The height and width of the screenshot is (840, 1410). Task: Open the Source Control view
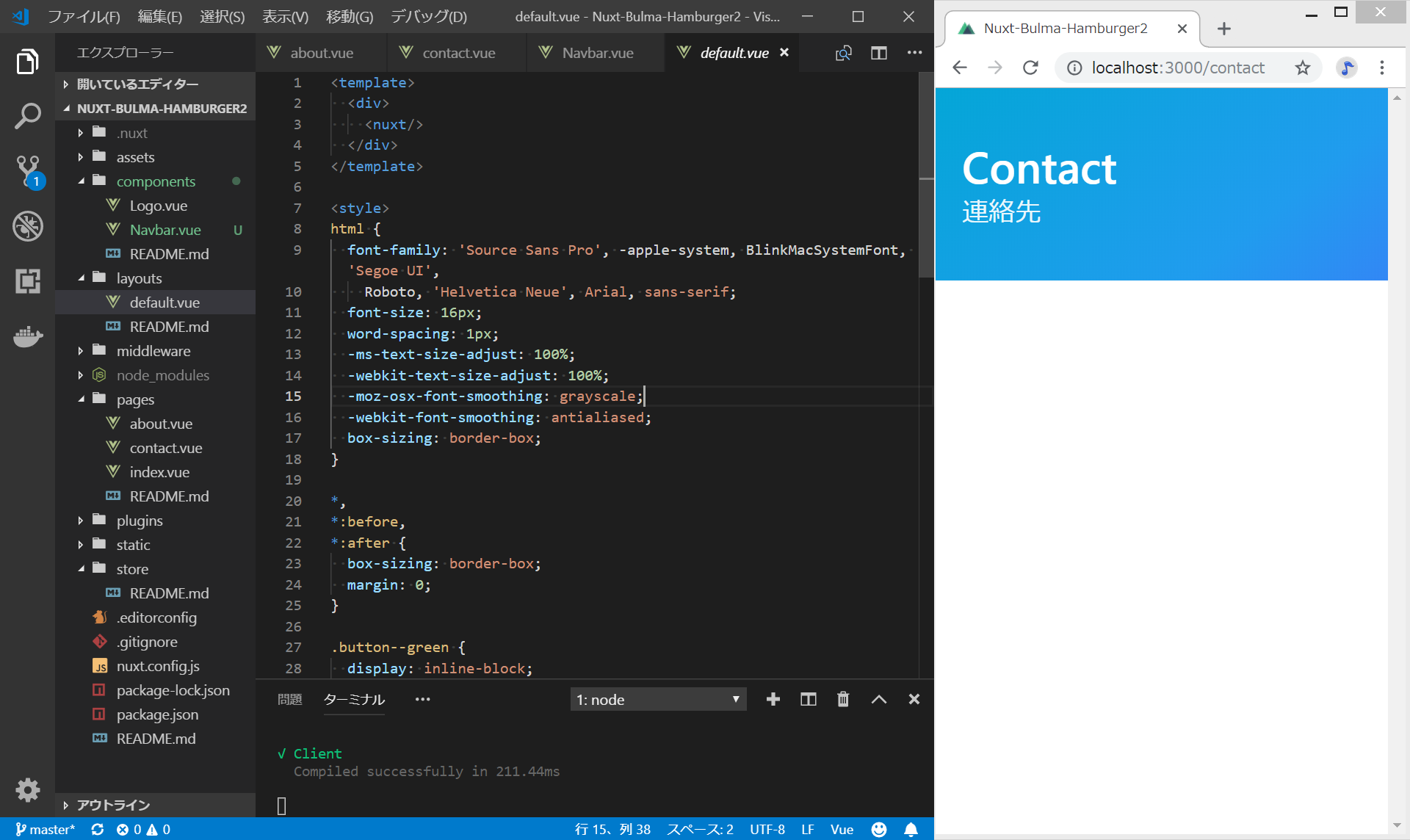tap(27, 171)
